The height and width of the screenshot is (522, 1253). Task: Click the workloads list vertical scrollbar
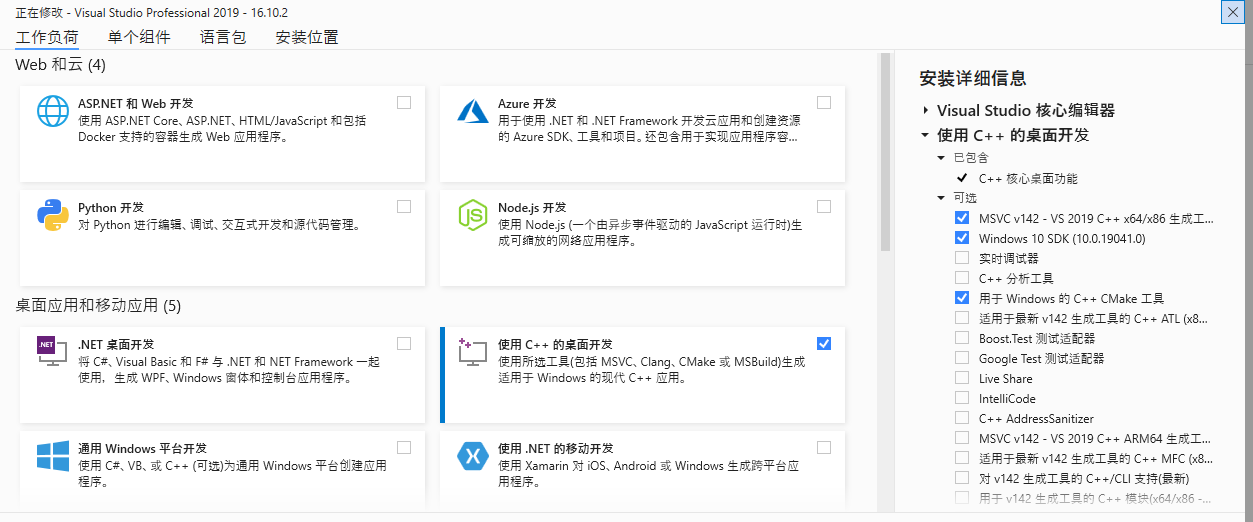[884, 152]
